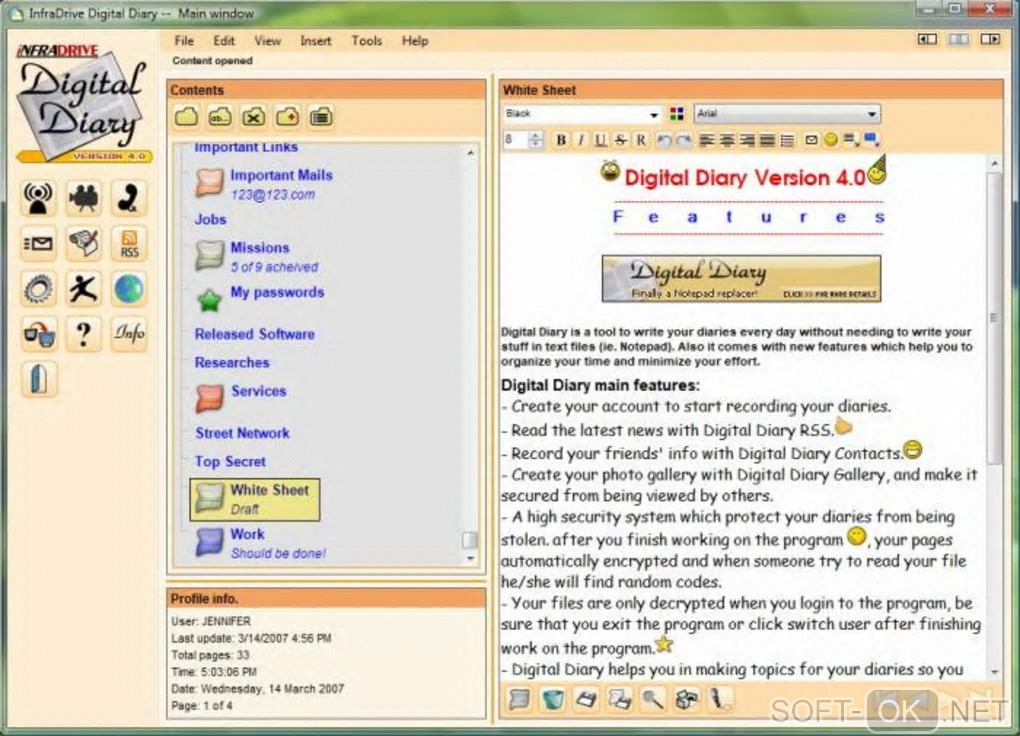Open the View menu
1020x736 pixels.
(267, 41)
